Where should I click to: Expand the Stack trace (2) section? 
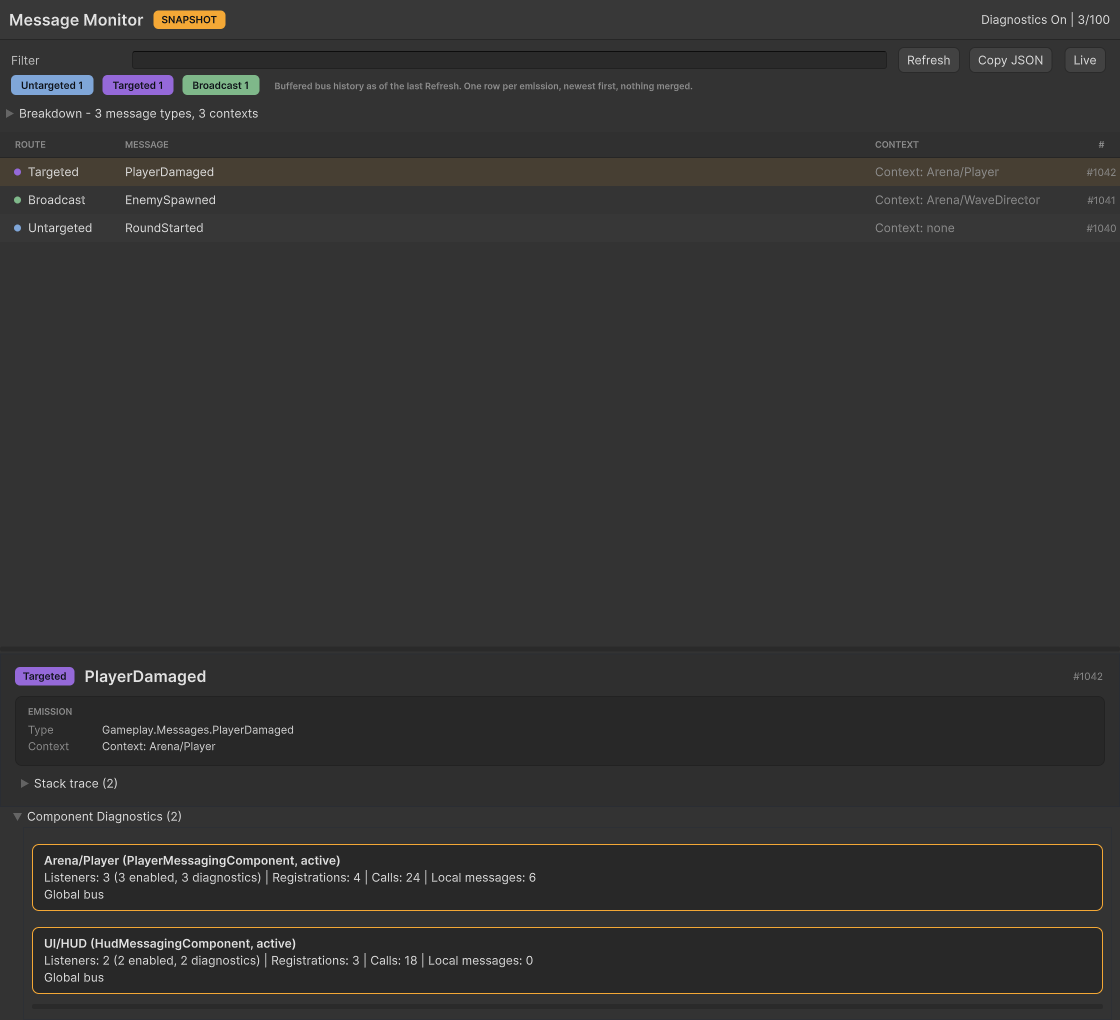(69, 784)
